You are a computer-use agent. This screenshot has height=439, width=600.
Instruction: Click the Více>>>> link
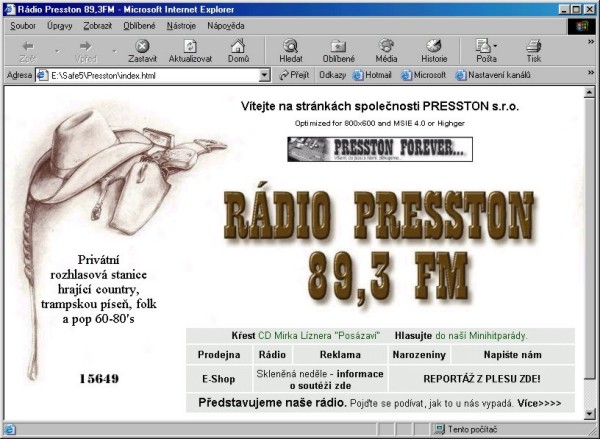(539, 403)
